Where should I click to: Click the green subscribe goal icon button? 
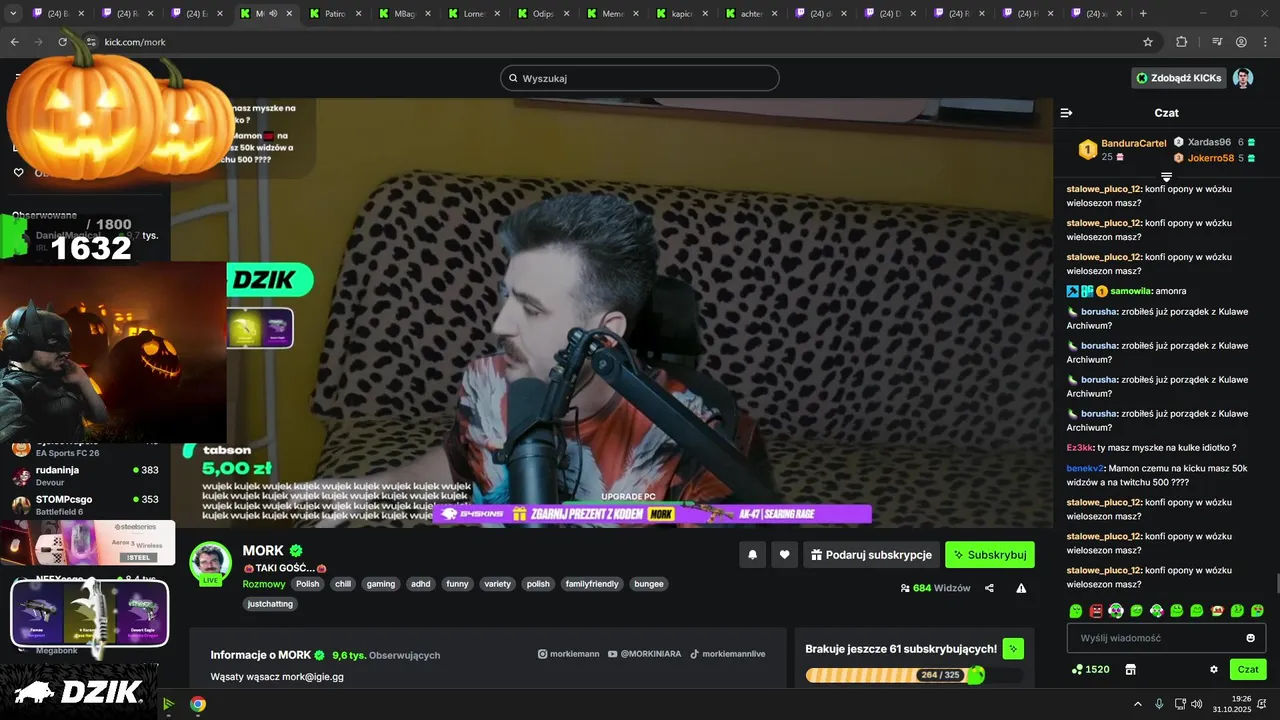tap(1013, 649)
